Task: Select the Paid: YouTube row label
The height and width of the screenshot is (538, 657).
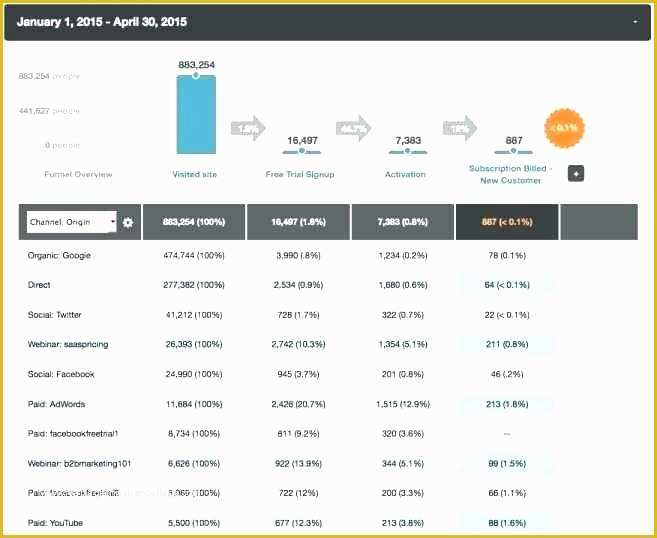Action: pyautogui.click(x=55, y=523)
